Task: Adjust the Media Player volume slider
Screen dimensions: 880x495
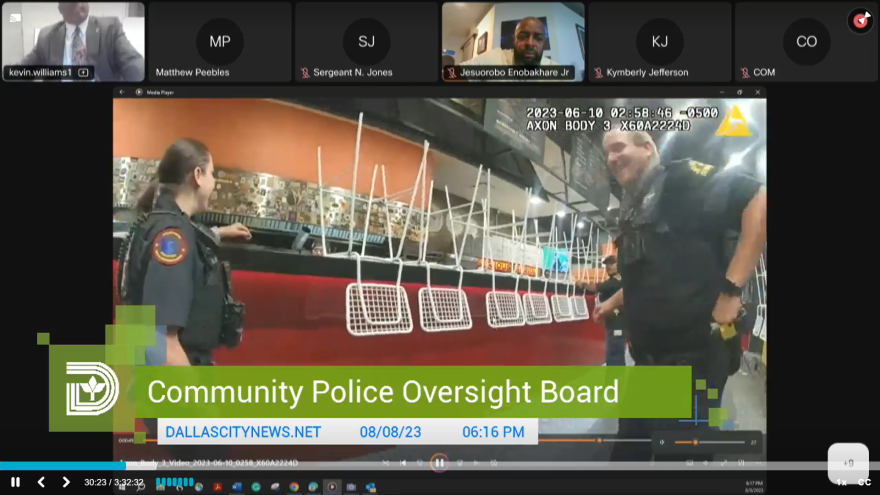Action: tap(710, 442)
